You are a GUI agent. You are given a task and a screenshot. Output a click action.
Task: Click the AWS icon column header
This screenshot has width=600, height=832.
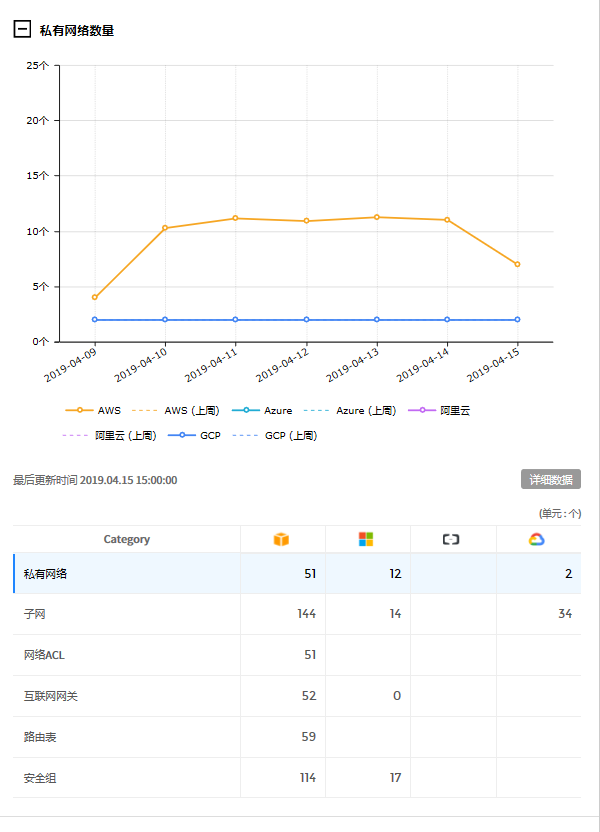pyautogui.click(x=281, y=539)
